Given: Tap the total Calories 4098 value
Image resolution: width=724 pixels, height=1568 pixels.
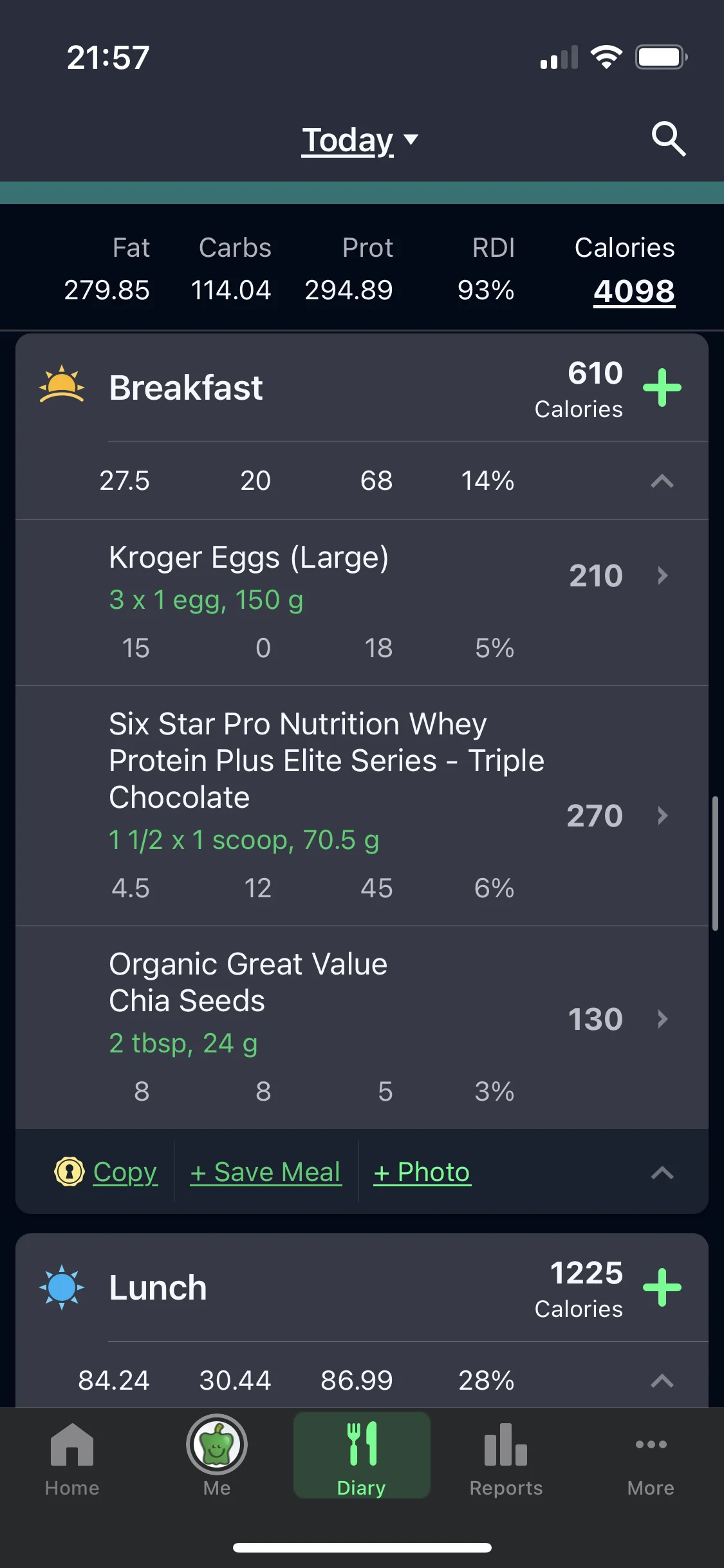Looking at the screenshot, I should [634, 291].
